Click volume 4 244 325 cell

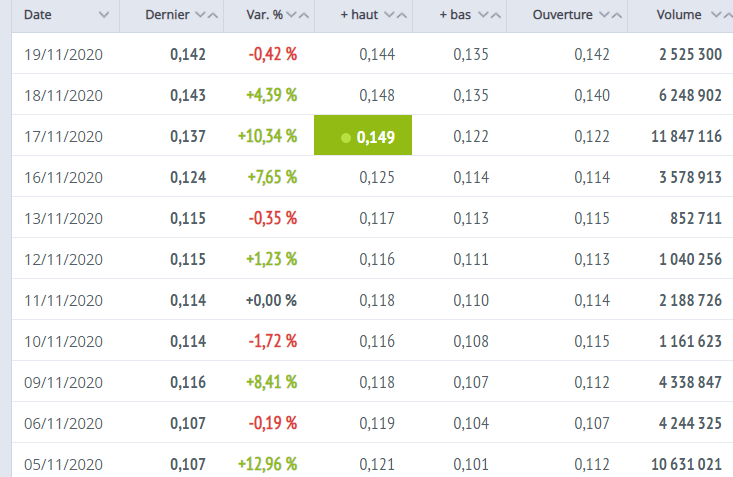point(690,424)
